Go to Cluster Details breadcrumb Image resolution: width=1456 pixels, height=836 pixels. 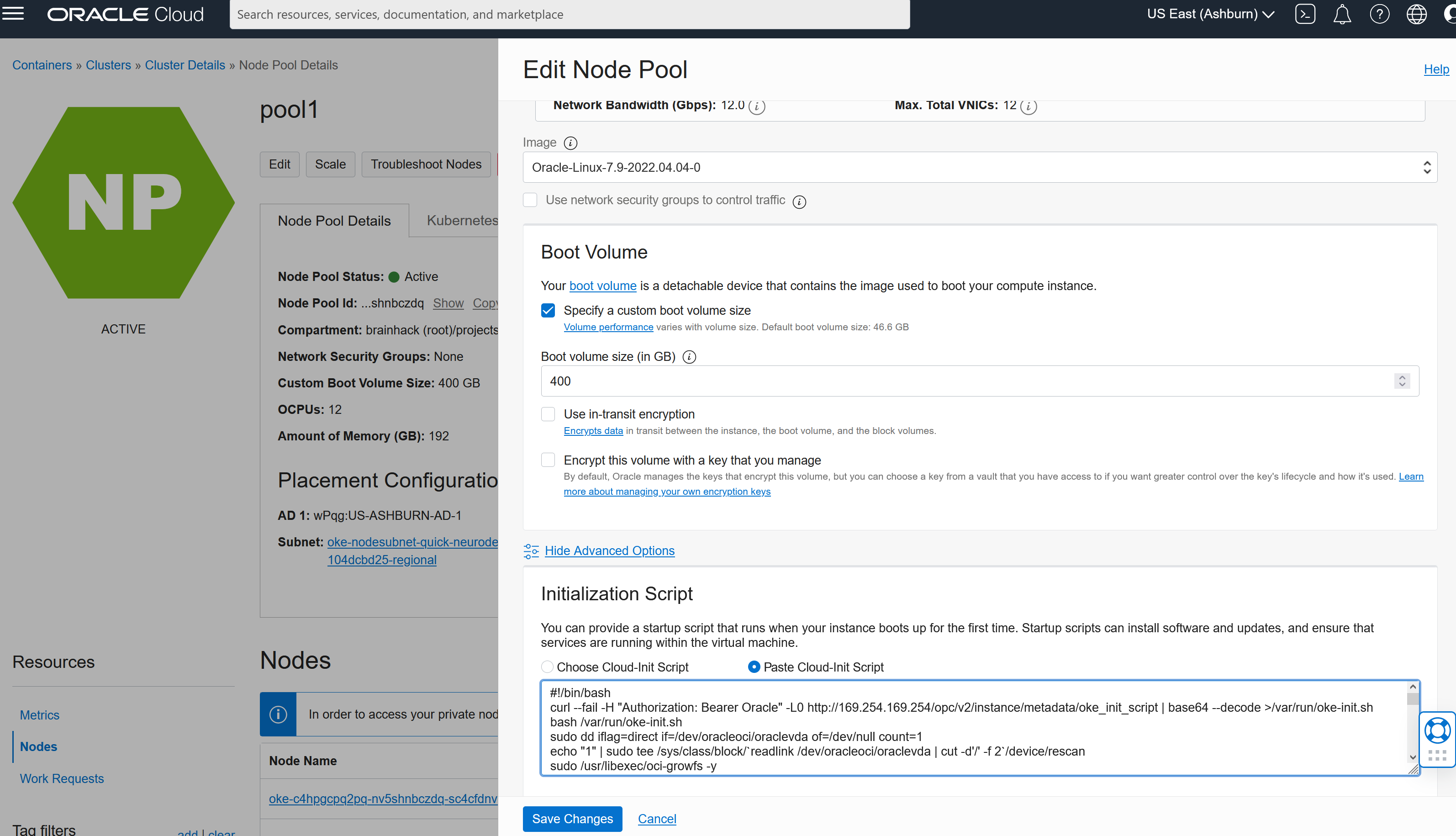[185, 65]
